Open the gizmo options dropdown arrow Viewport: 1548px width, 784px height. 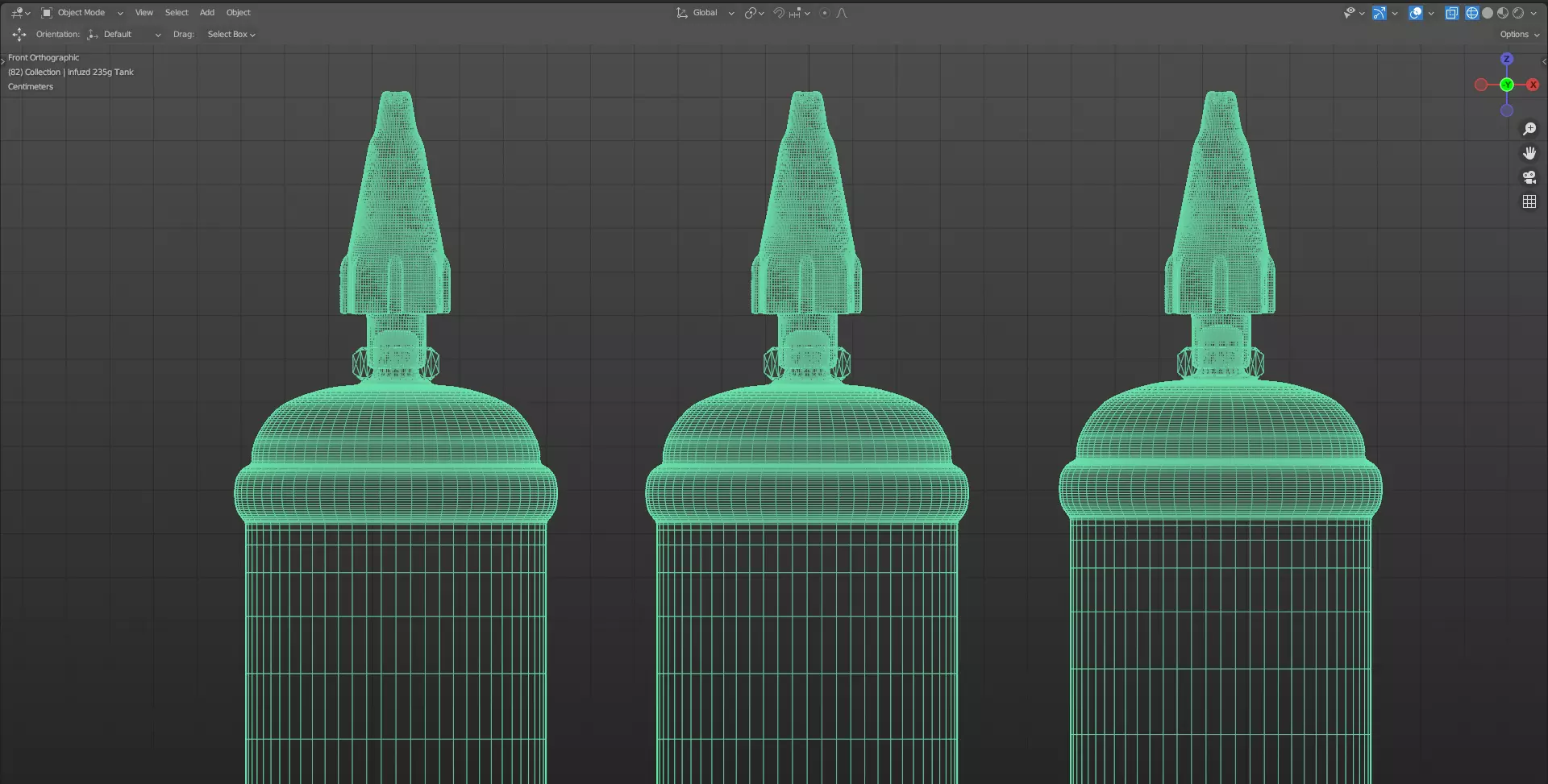(1395, 13)
